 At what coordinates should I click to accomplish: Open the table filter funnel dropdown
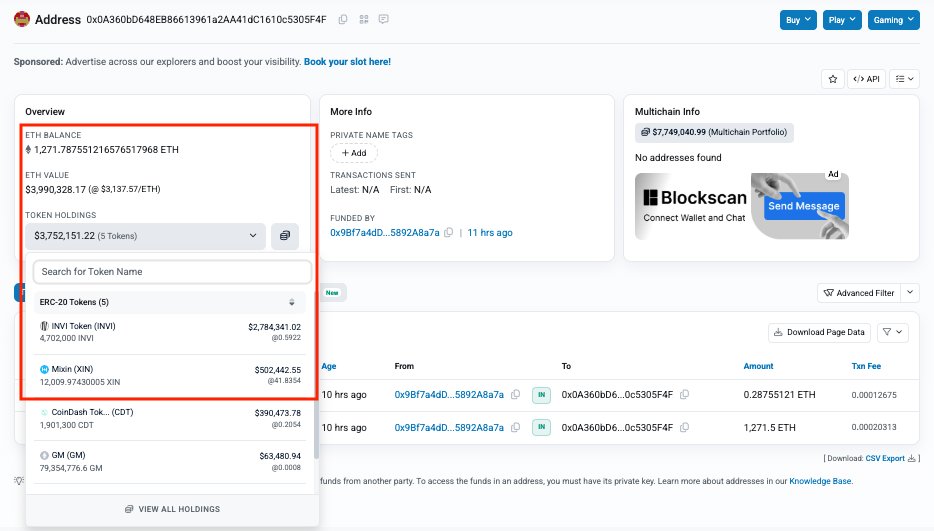pos(893,332)
